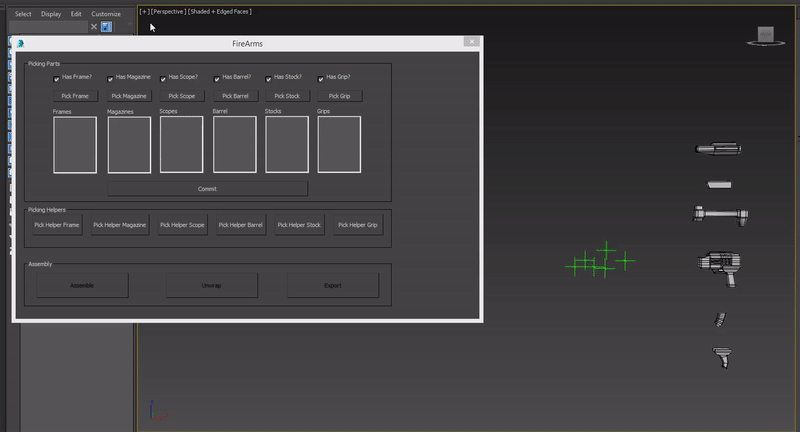Screen dimensions: 800x432
Task: Uncheck the Has Frame? checkbox
Action: coord(56,79)
